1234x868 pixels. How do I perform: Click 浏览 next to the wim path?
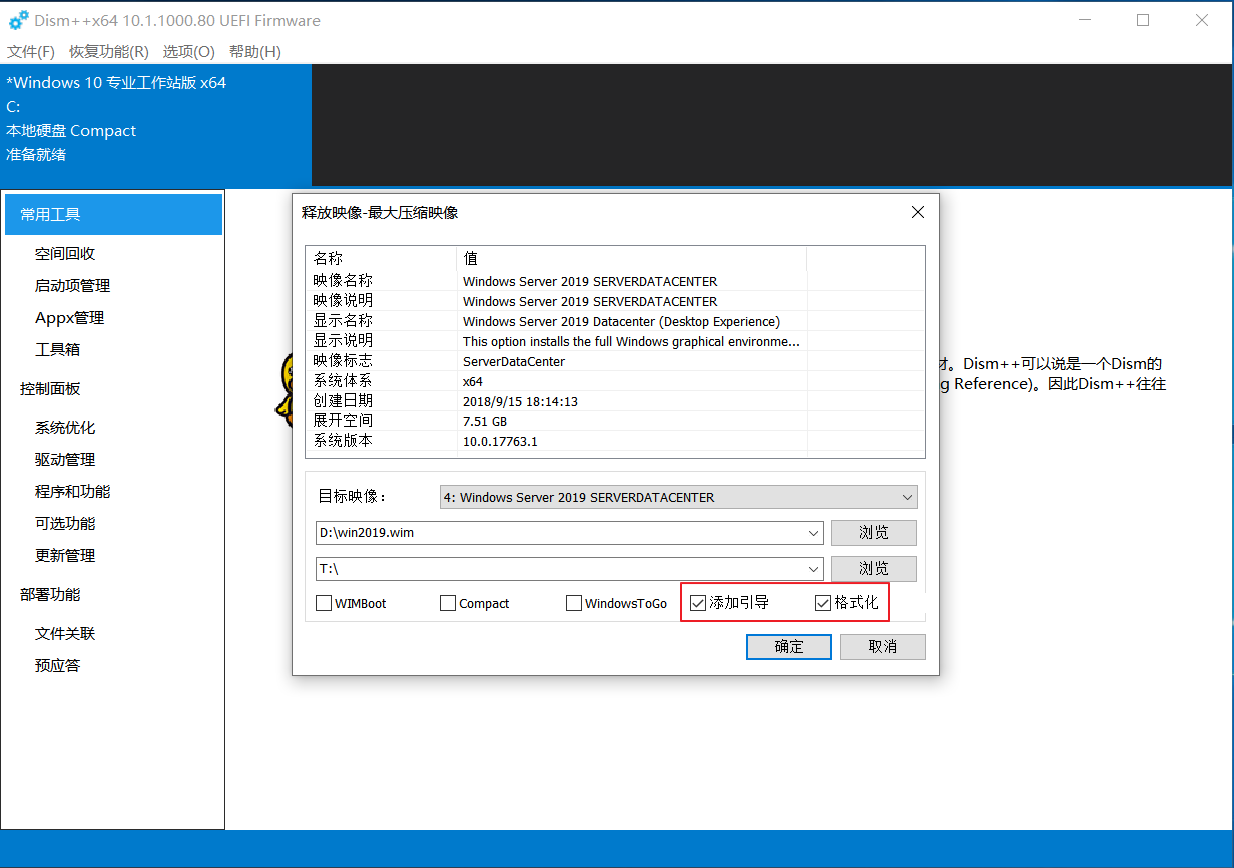pos(873,533)
